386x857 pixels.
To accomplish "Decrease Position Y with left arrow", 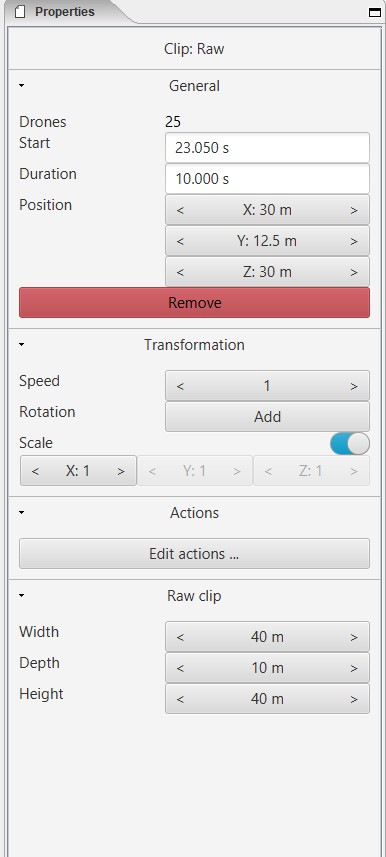I will click(x=180, y=242).
